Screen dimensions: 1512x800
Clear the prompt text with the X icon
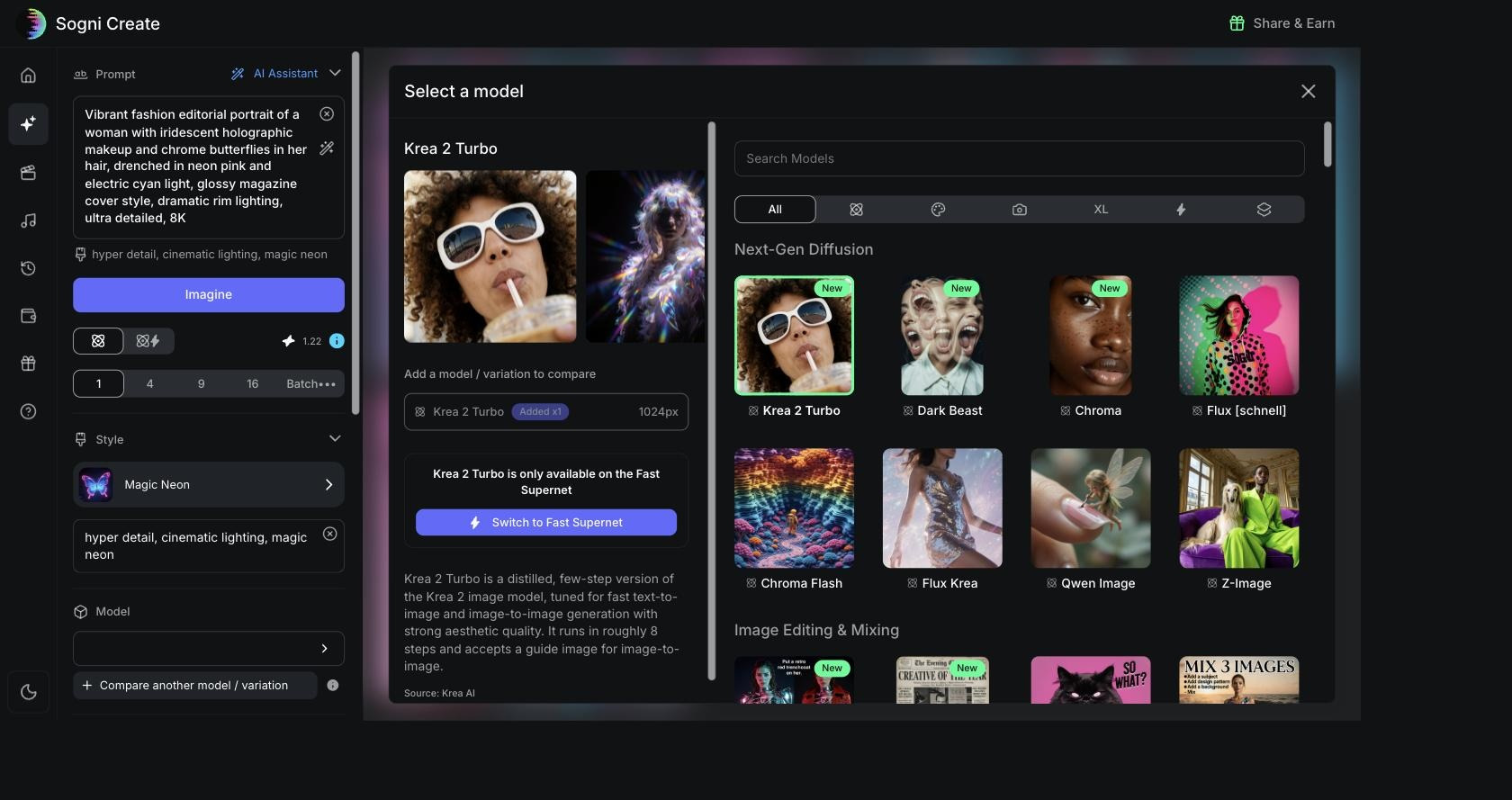pos(327,114)
